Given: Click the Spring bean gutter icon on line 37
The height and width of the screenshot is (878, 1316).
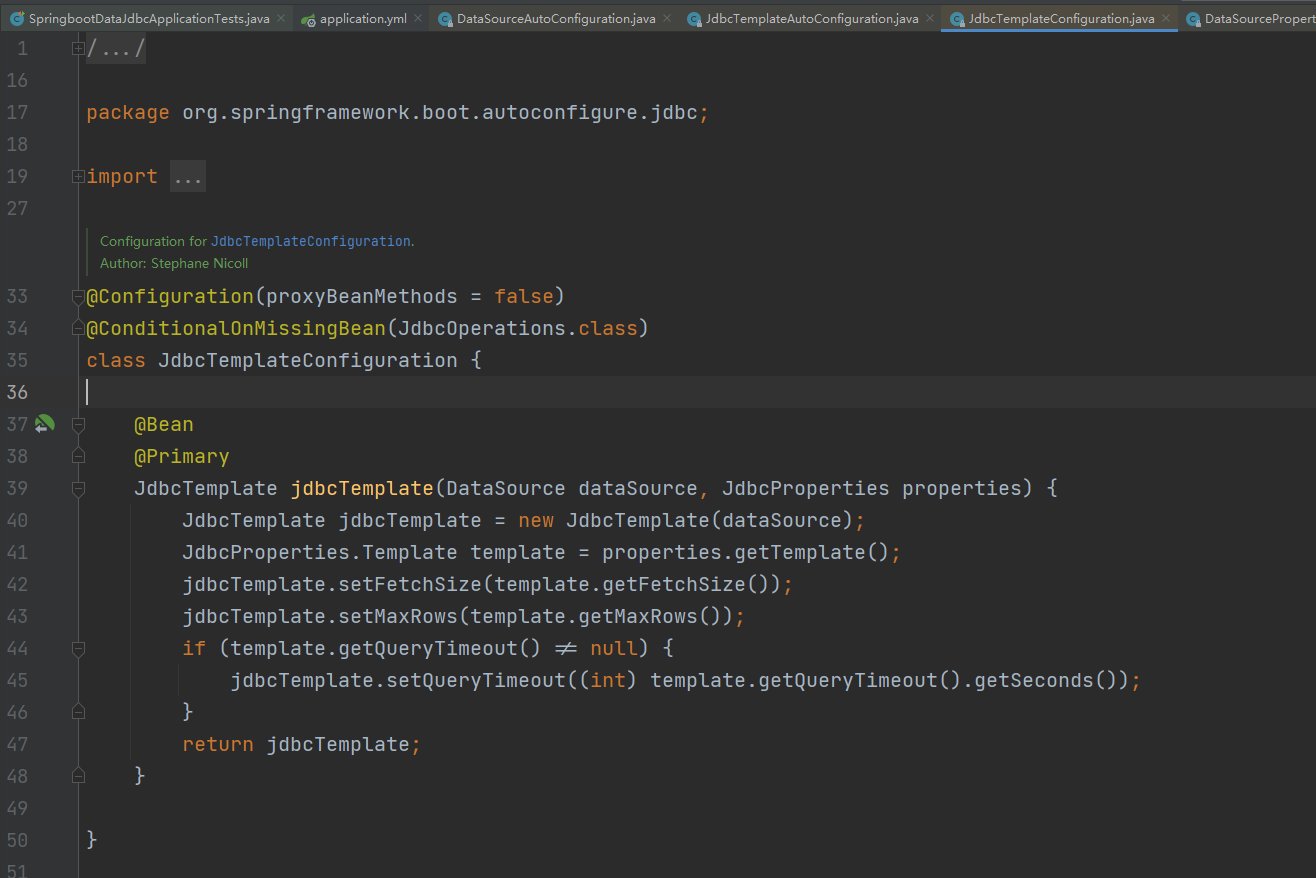Looking at the screenshot, I should pyautogui.click(x=44, y=424).
